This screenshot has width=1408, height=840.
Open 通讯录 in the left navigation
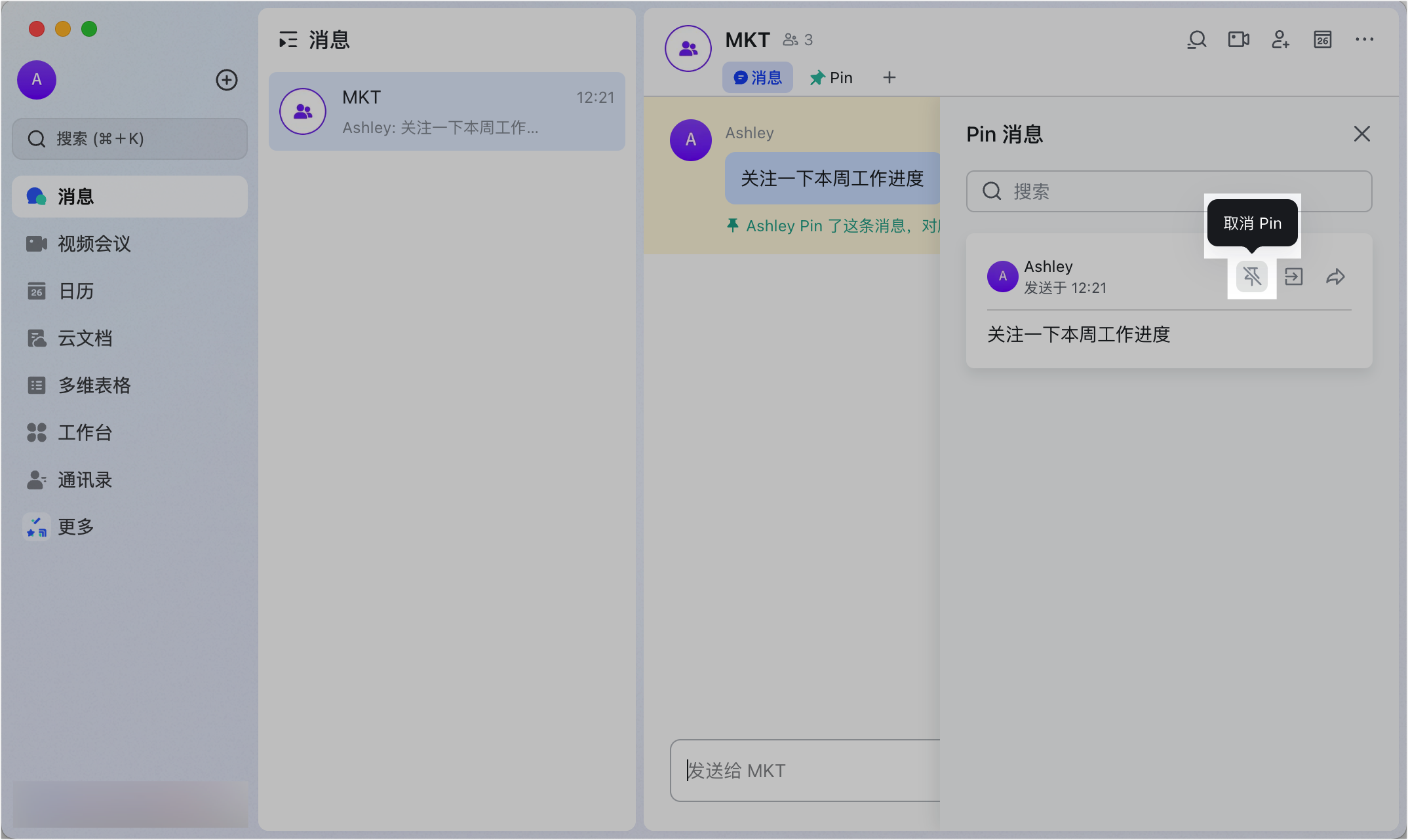coord(130,480)
